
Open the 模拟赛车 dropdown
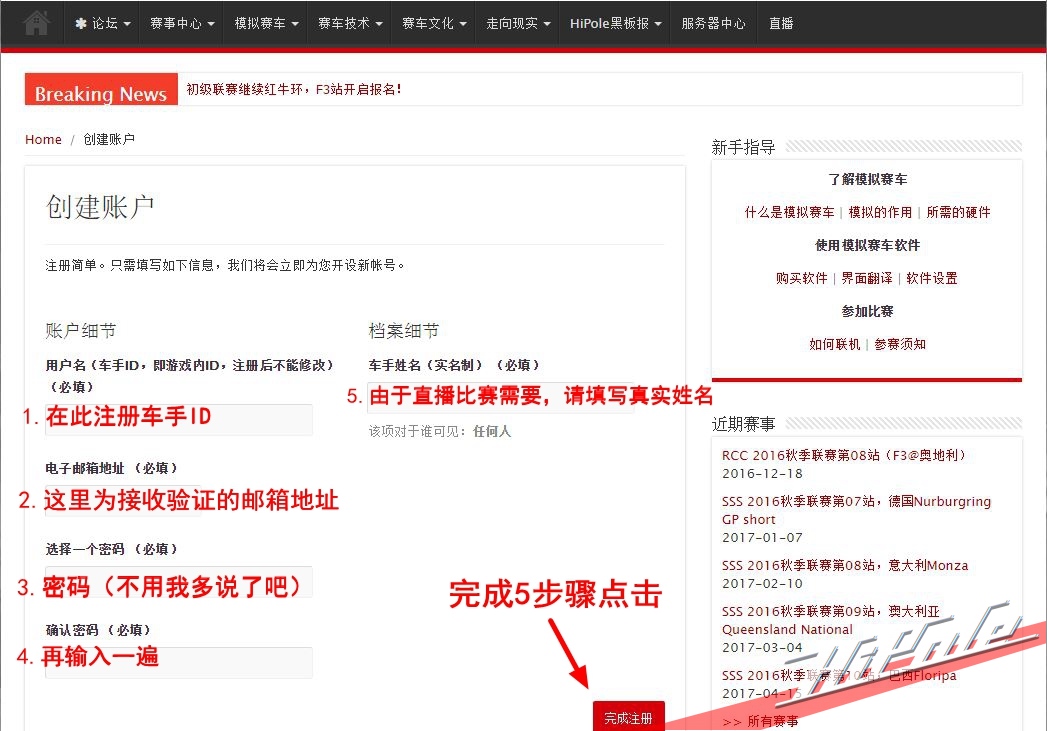pyautogui.click(x=266, y=23)
